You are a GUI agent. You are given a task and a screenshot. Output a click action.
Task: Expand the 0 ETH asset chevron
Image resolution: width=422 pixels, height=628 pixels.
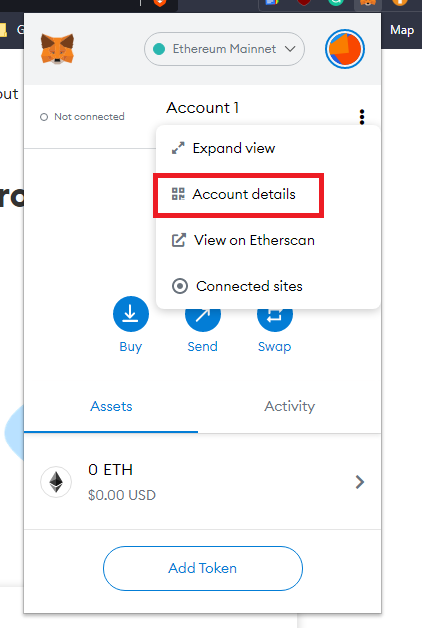coord(360,482)
